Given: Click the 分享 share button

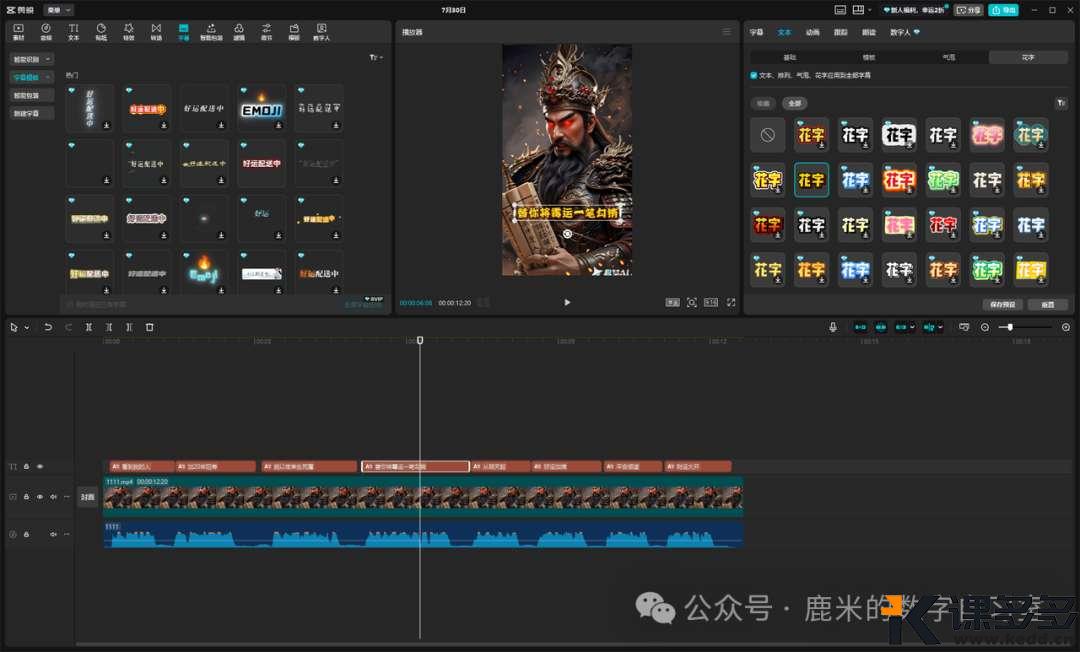Looking at the screenshot, I should [968, 10].
